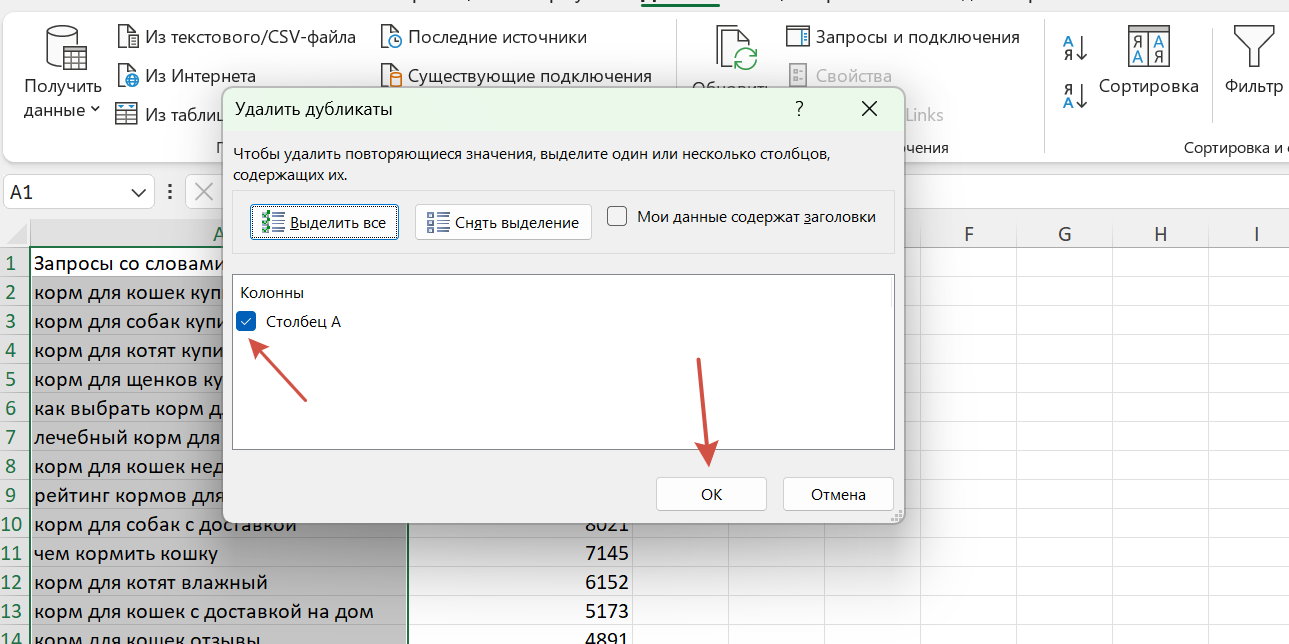Click the Колонны list header

pyautogui.click(x=272, y=293)
